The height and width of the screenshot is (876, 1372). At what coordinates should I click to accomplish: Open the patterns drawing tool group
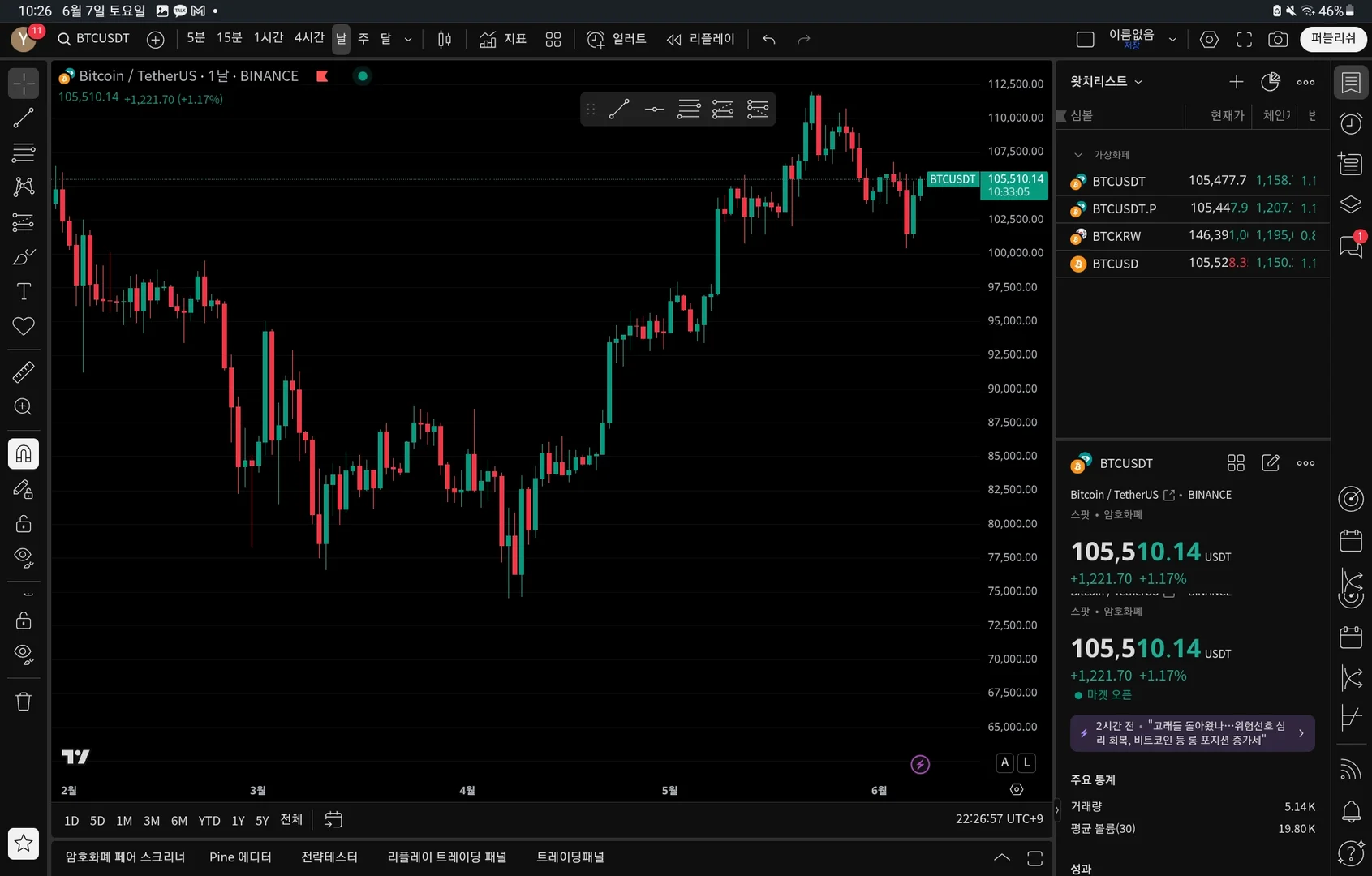coord(24,187)
